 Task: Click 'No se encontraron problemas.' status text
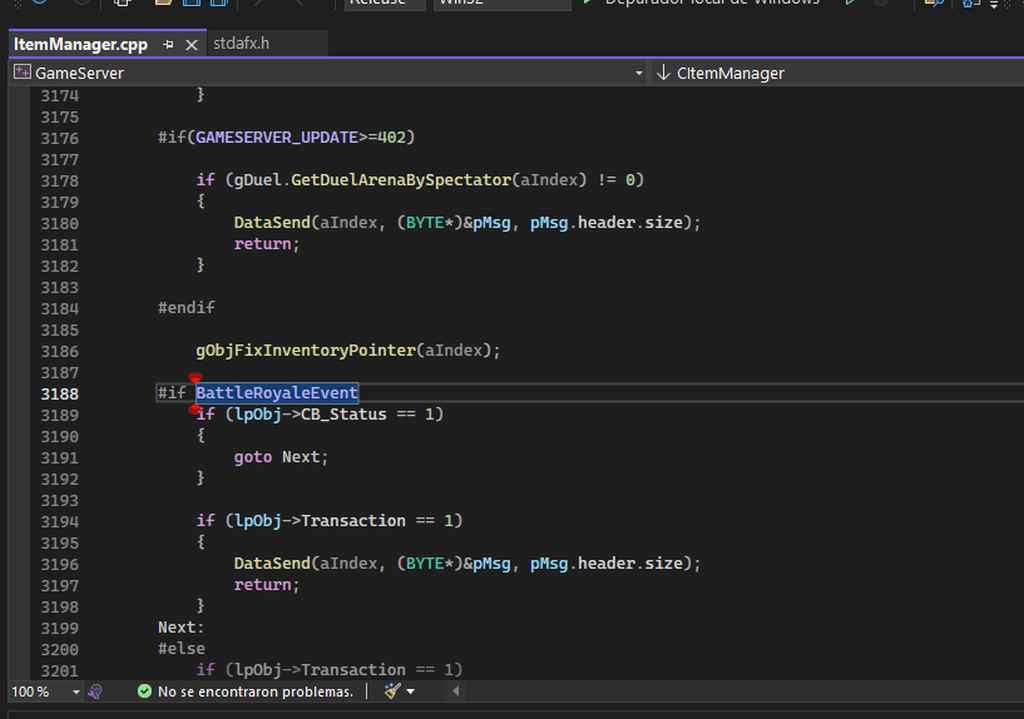point(255,692)
